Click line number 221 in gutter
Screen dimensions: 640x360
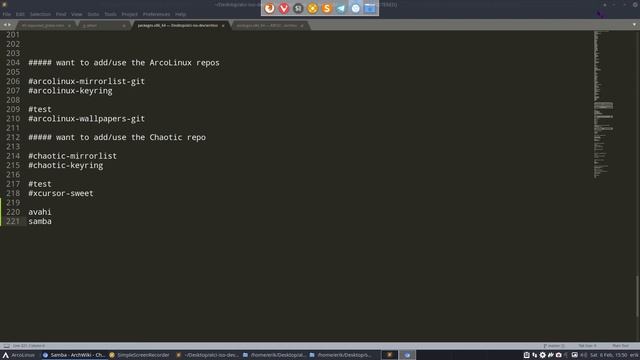point(13,221)
